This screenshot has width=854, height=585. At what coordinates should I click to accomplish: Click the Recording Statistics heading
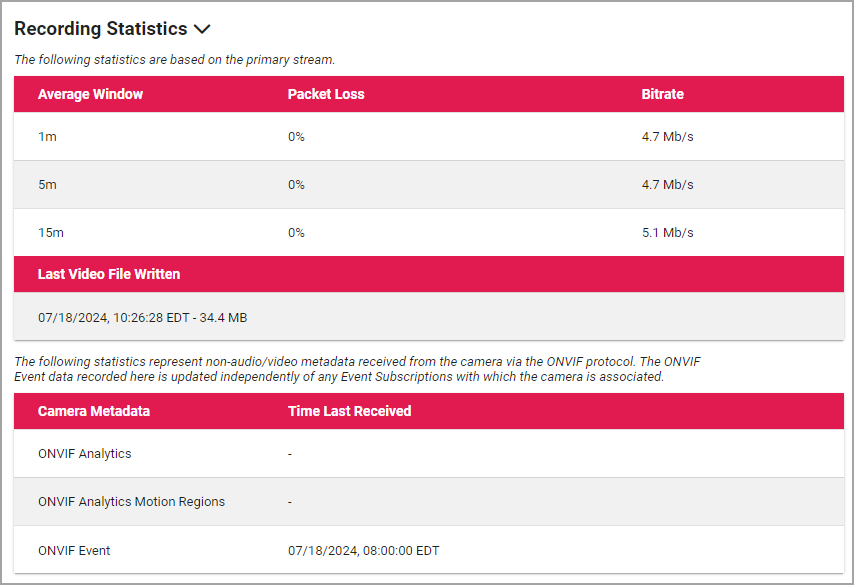click(100, 29)
